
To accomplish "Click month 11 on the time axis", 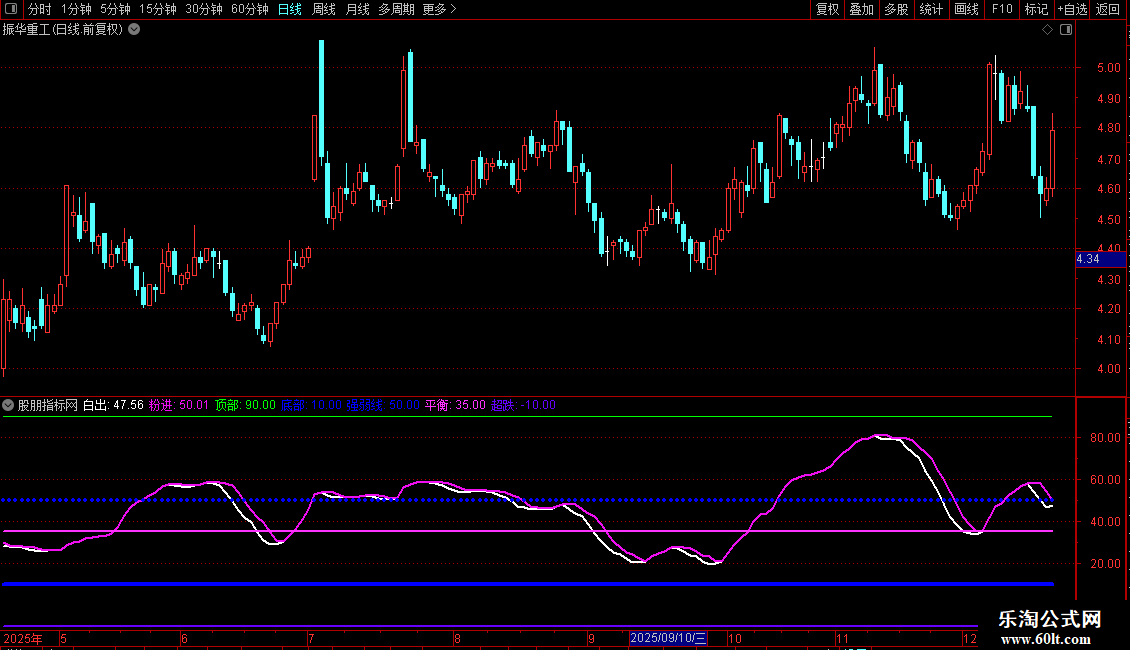I will tap(842, 638).
